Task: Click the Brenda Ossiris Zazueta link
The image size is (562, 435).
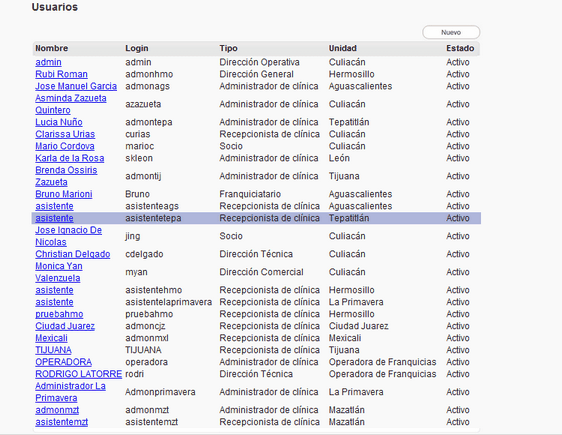Action: point(66,176)
